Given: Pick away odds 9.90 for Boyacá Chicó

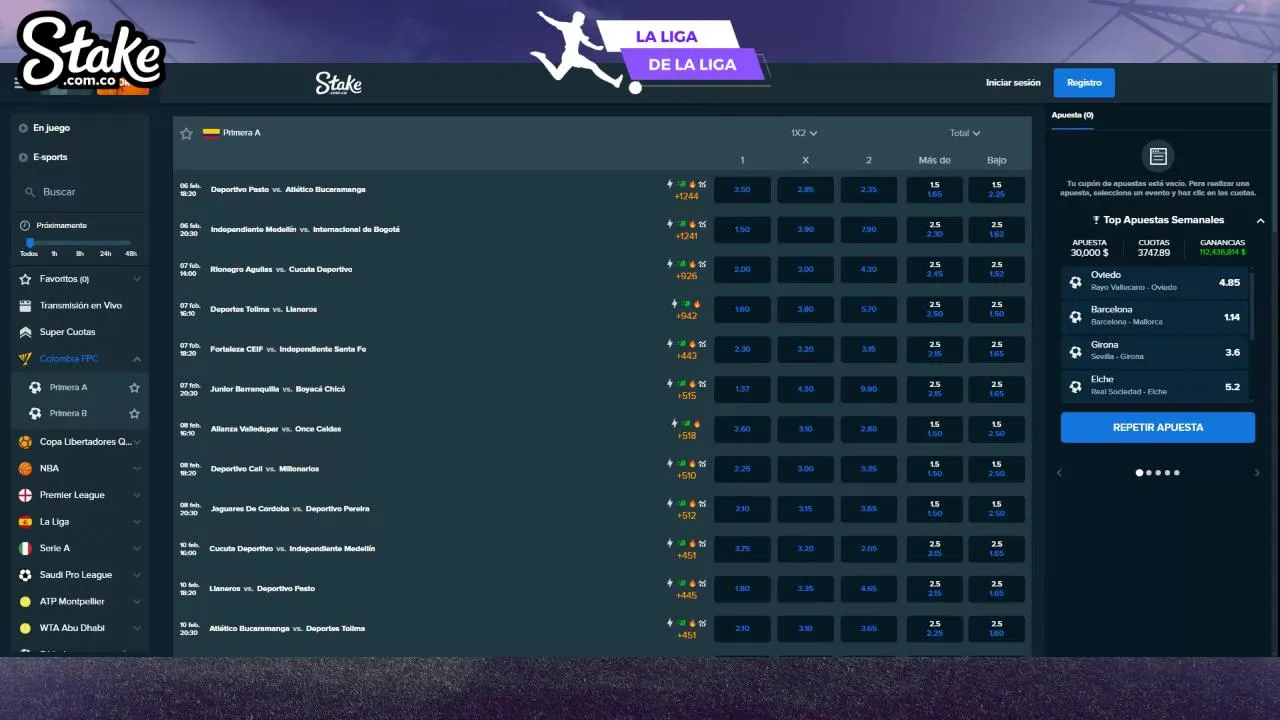Looking at the screenshot, I should (x=868, y=389).
